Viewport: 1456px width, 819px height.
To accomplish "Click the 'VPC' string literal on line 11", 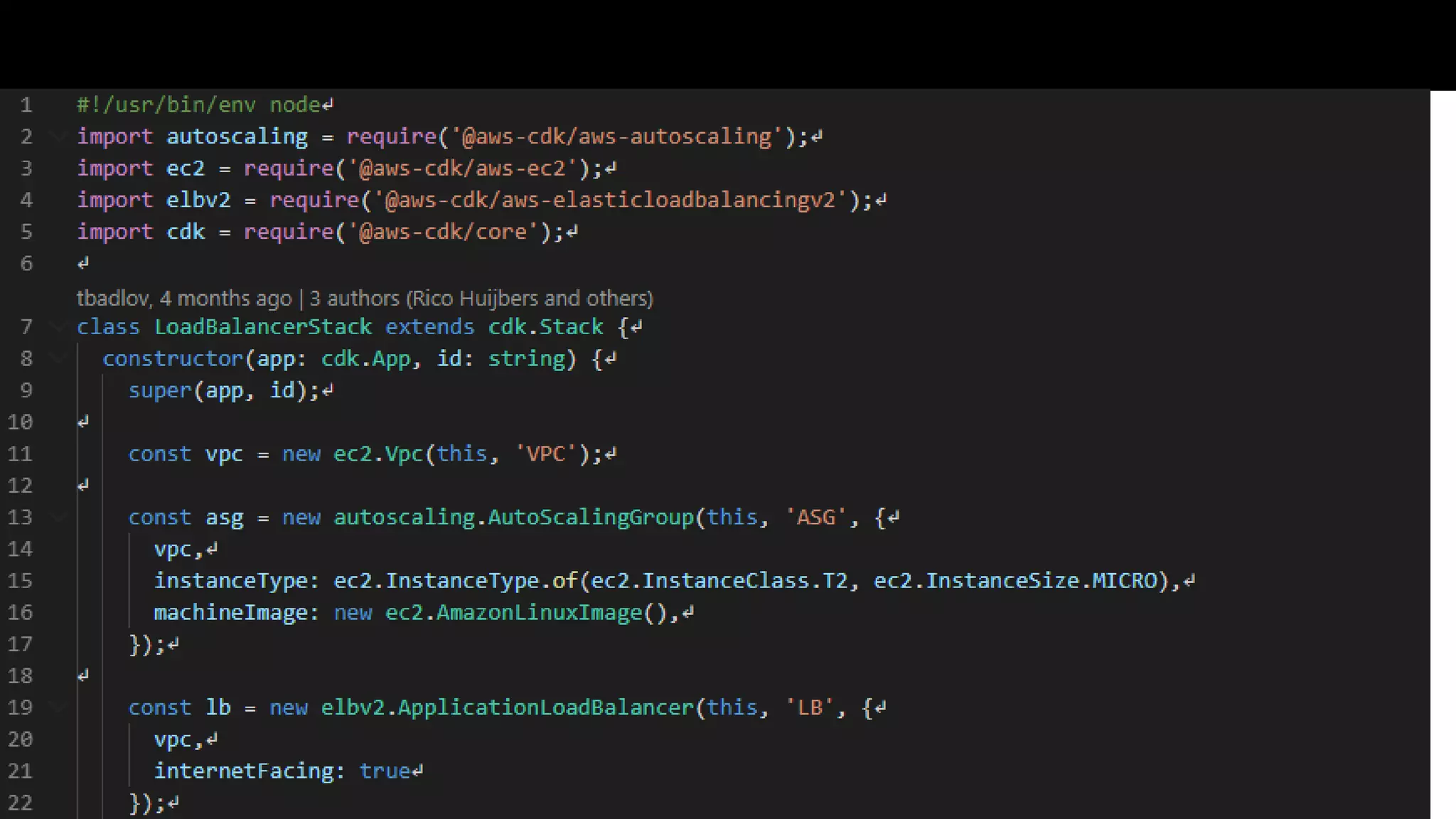I will pyautogui.click(x=545, y=454).
